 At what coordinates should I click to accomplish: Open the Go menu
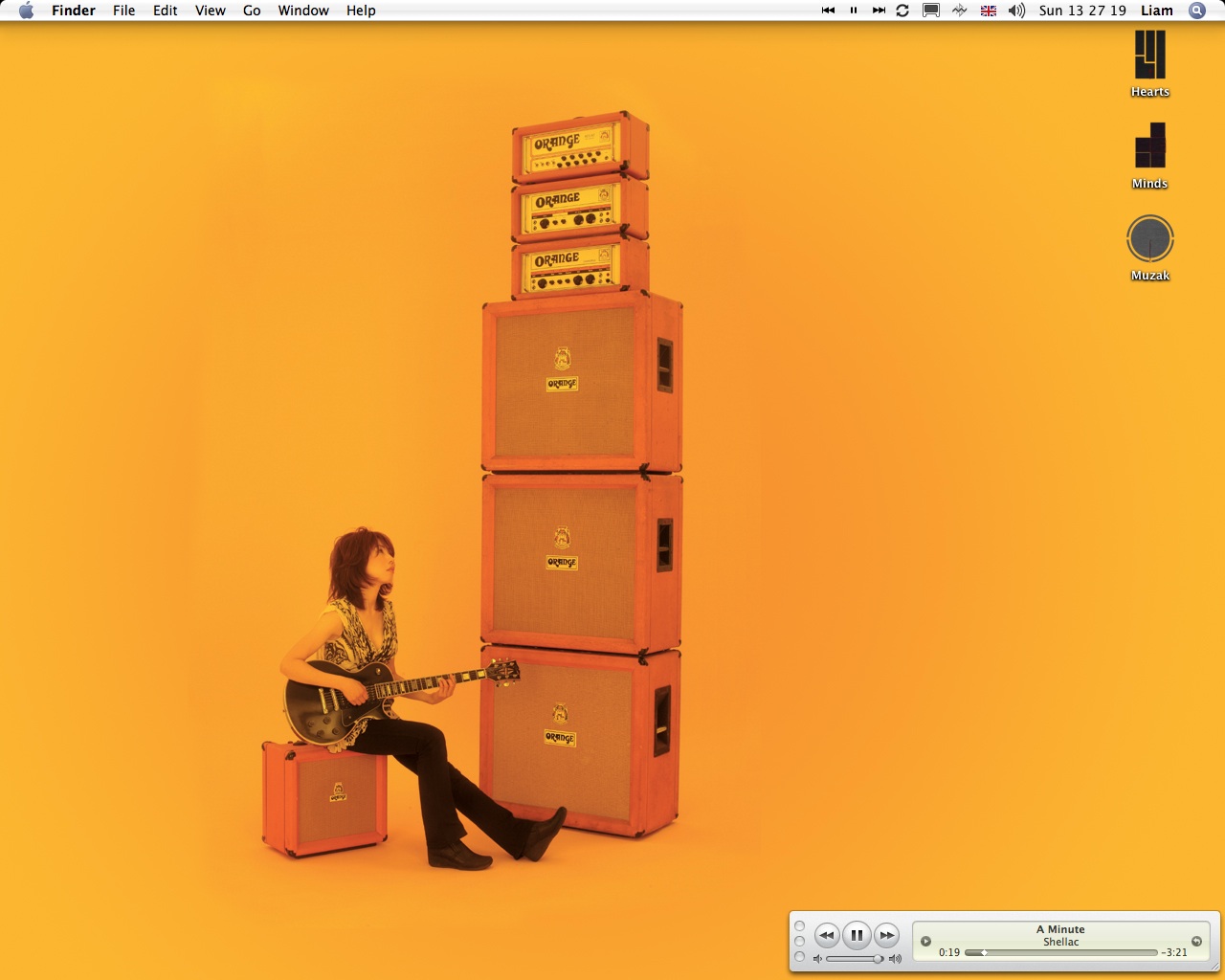252,11
